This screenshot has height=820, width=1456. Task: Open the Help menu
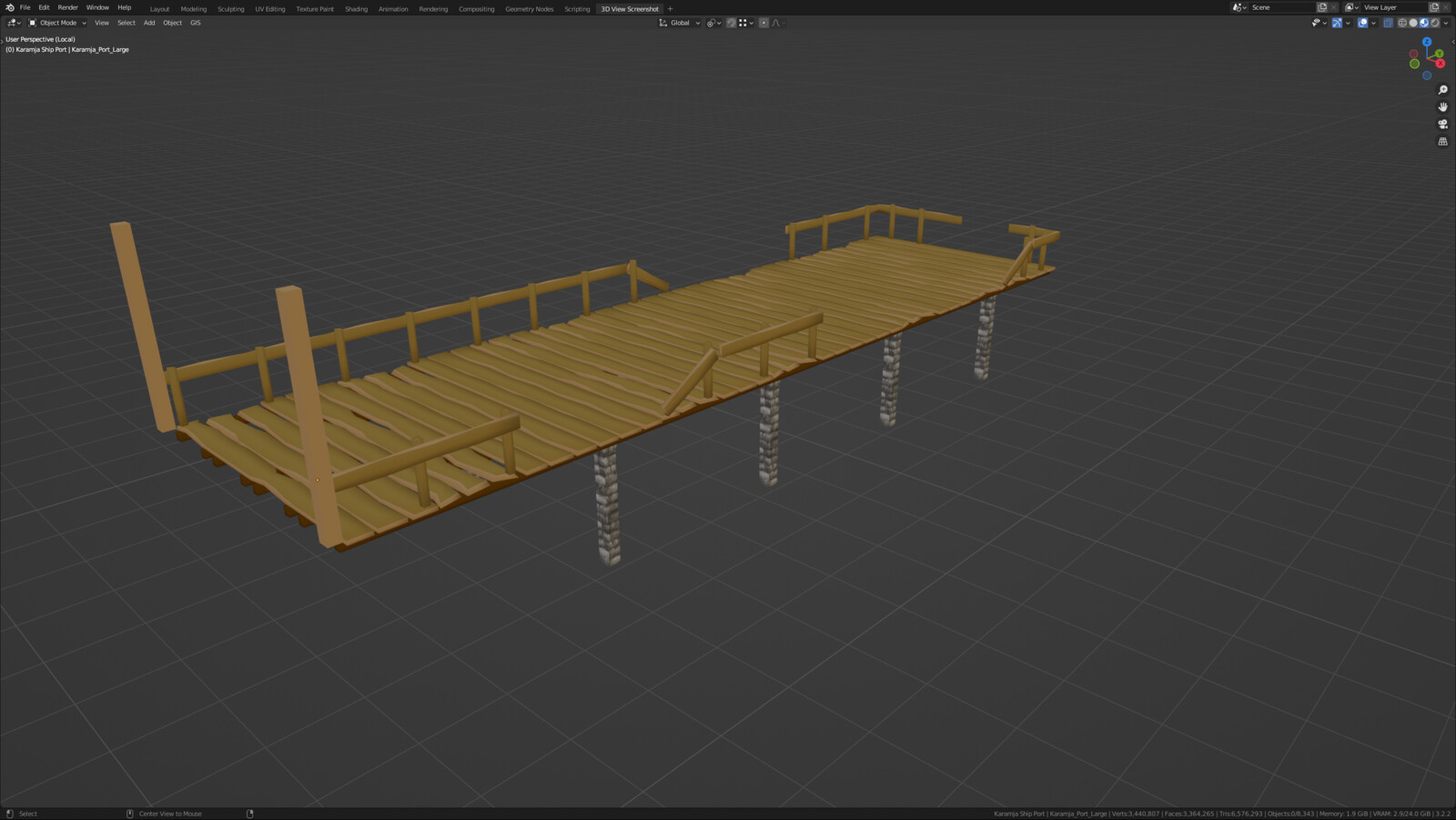(125, 7)
